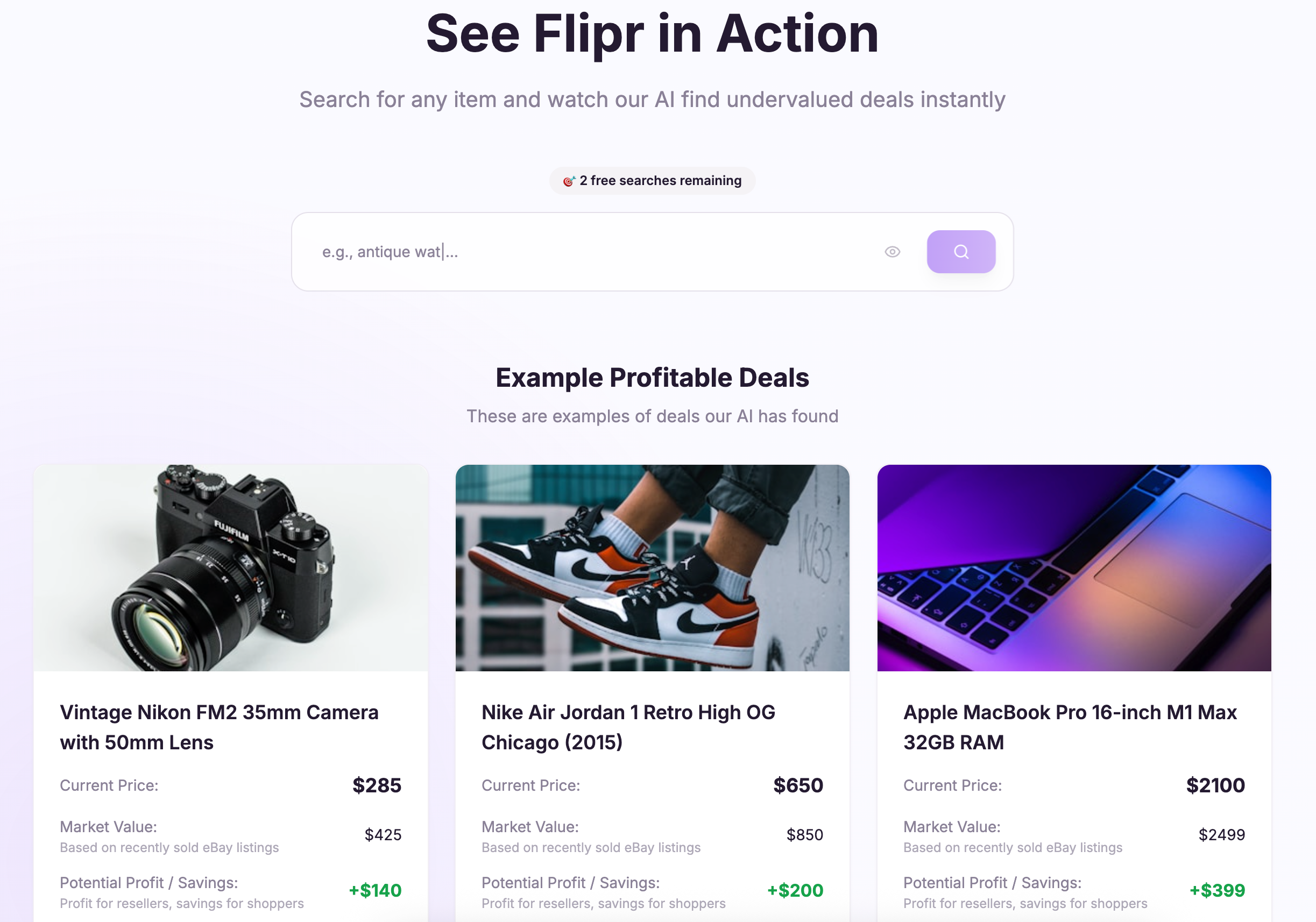Click the 'Example Profitable Deals' heading
The image size is (1316, 922).
(x=652, y=378)
